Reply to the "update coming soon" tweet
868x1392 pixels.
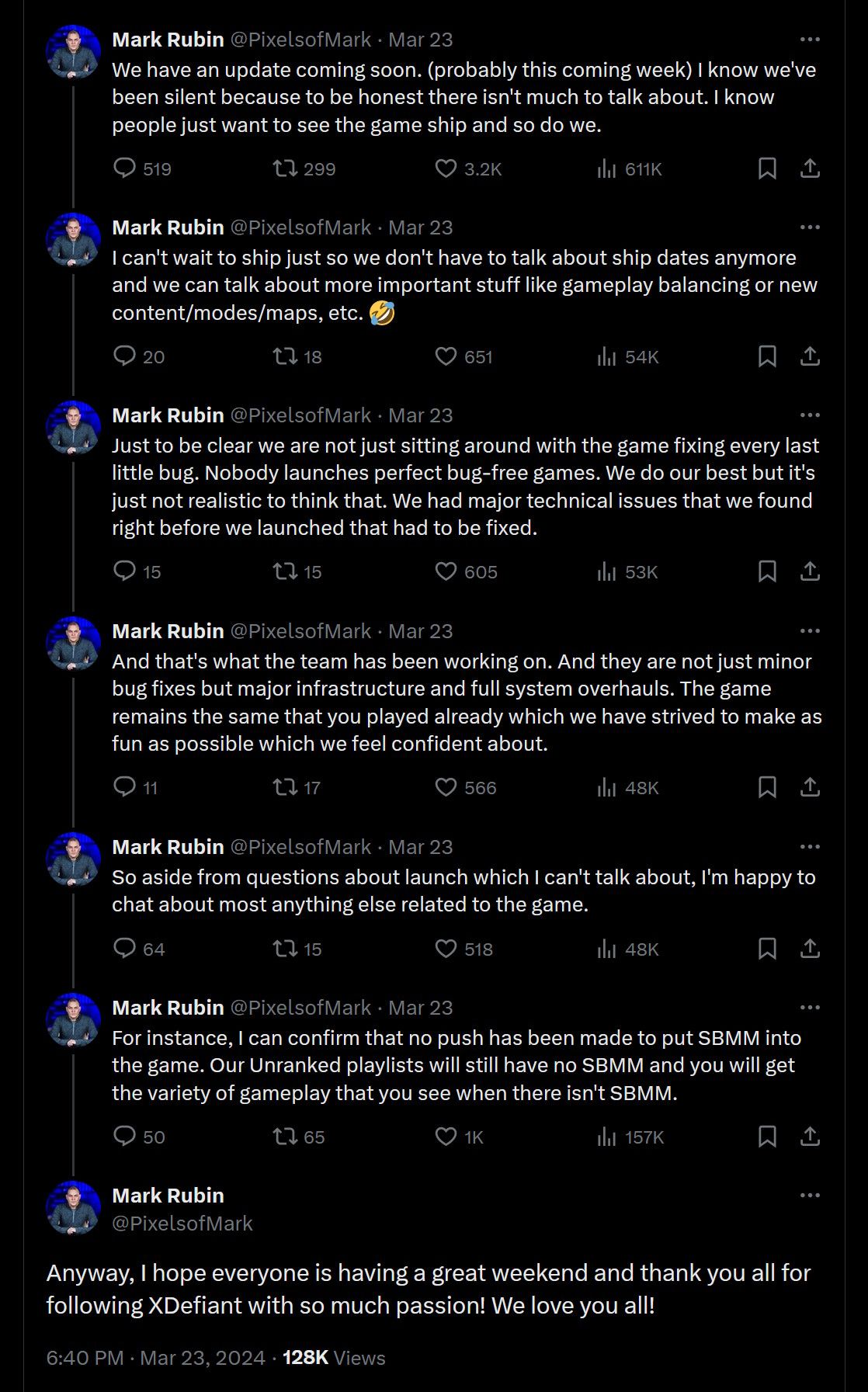[x=124, y=168]
